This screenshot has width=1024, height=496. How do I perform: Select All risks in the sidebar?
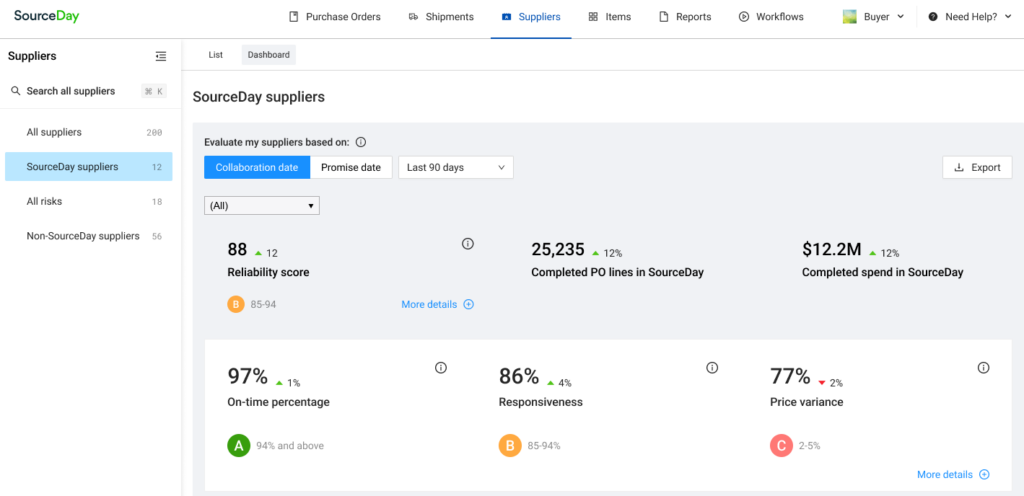point(44,201)
